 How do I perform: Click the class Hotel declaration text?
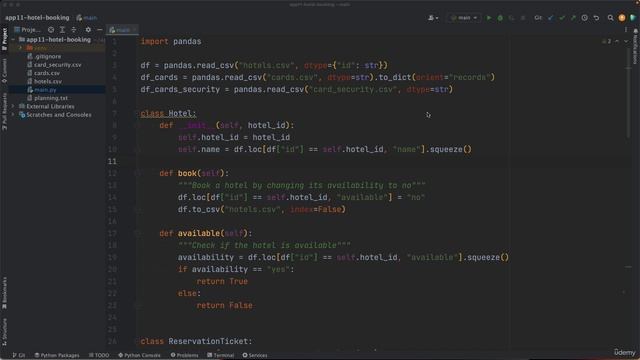(x=168, y=113)
